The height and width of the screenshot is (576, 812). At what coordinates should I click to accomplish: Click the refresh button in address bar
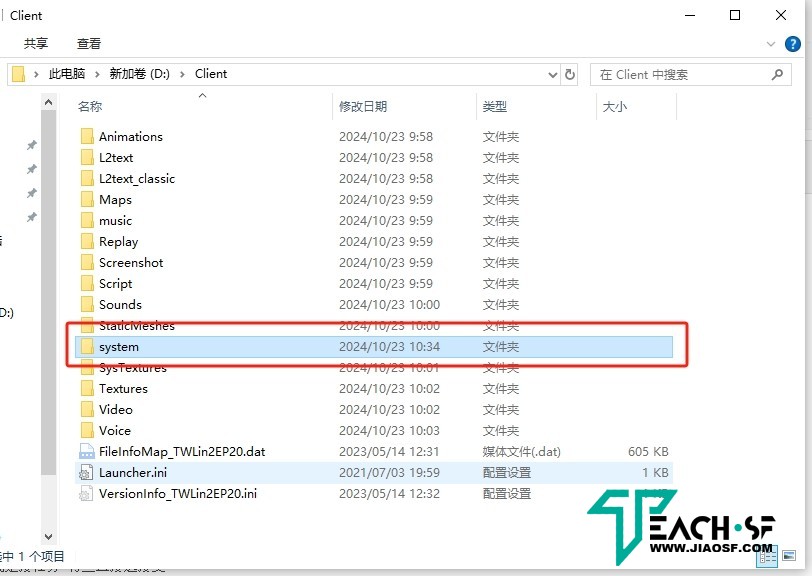pyautogui.click(x=570, y=75)
